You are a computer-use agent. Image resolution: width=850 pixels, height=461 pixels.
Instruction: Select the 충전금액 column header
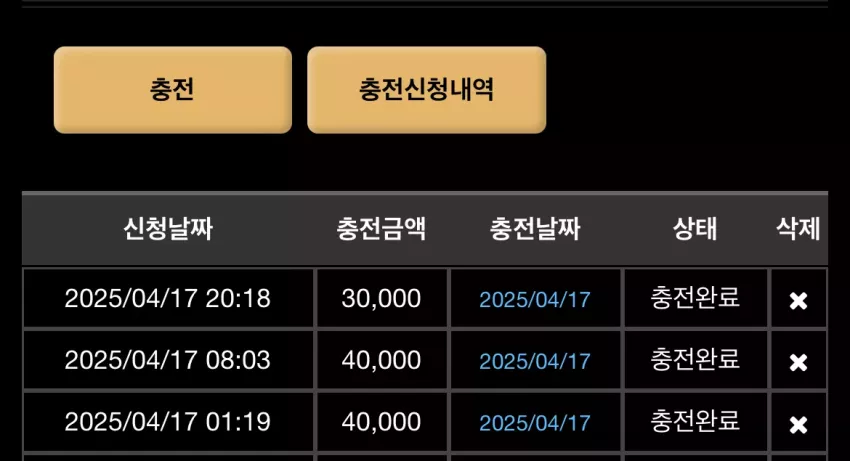(x=381, y=228)
